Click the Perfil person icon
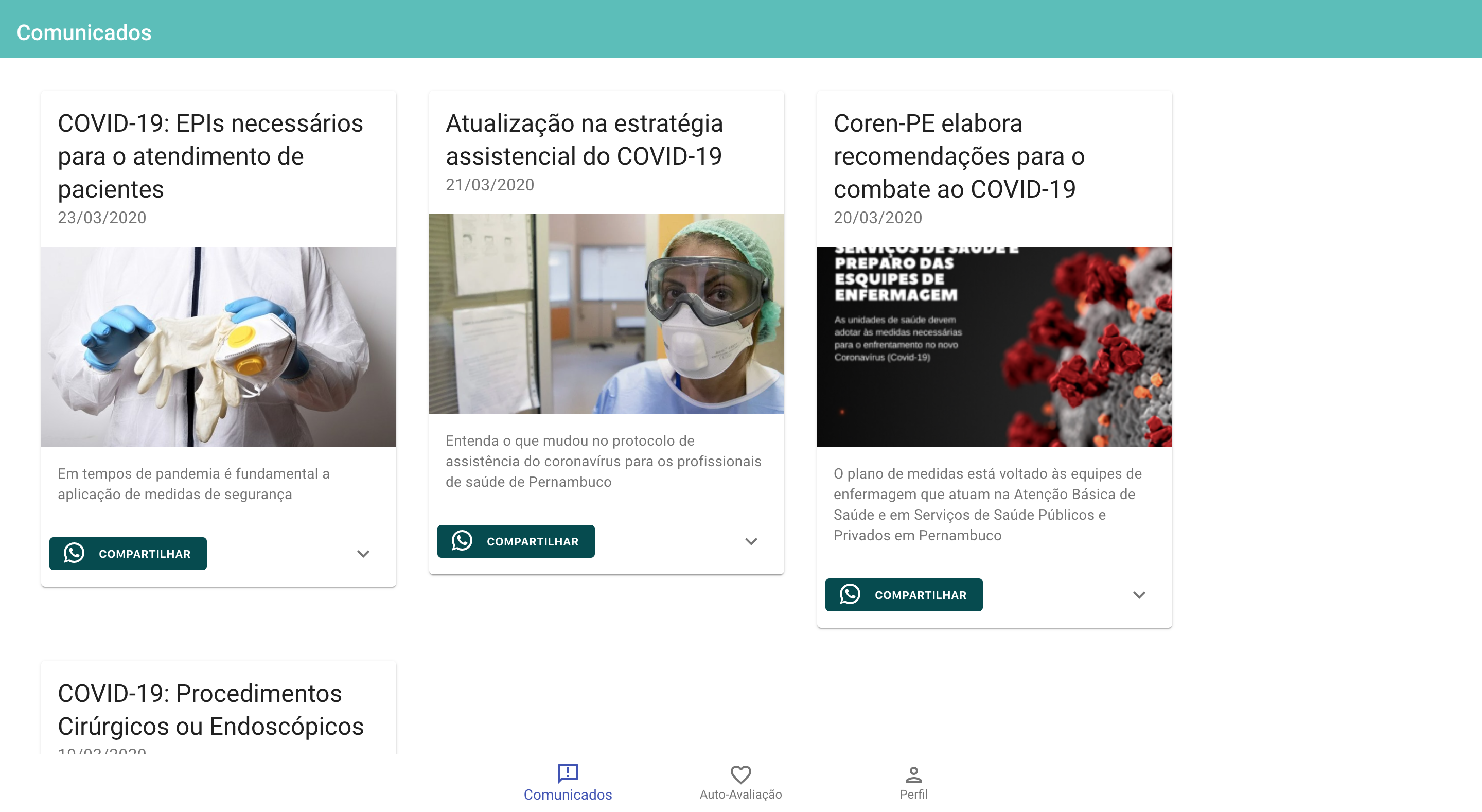 click(x=913, y=774)
